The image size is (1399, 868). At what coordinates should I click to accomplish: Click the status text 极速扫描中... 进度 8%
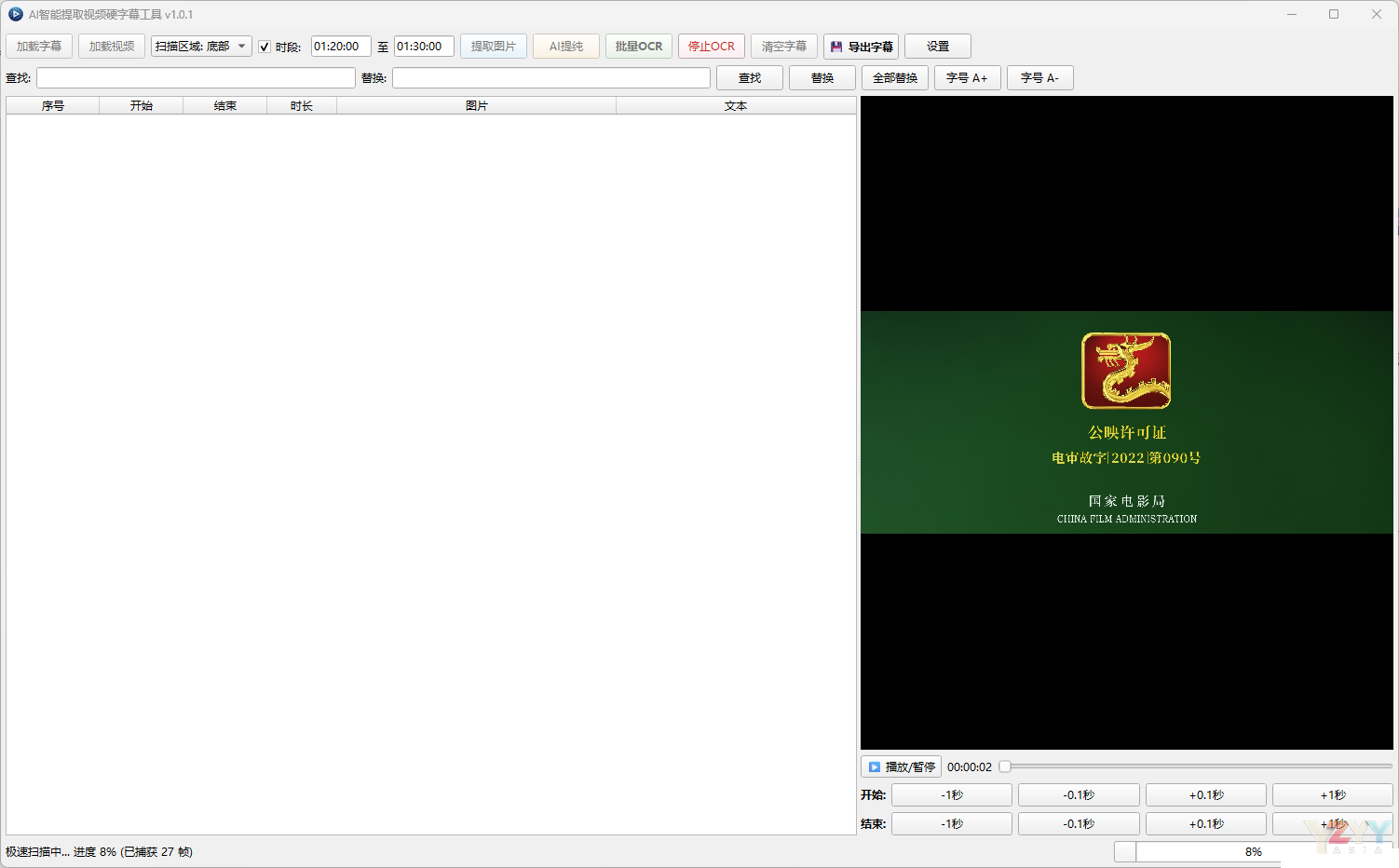click(61, 852)
